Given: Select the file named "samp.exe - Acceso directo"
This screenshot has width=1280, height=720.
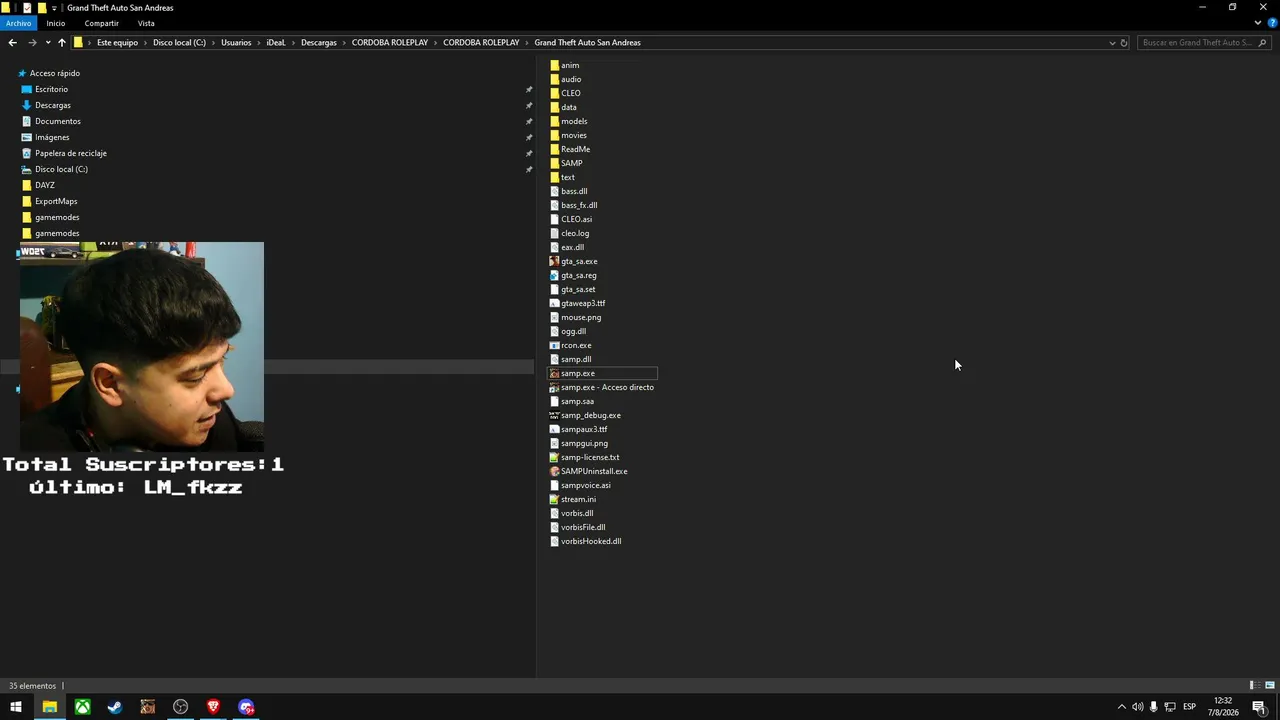Looking at the screenshot, I should point(607,387).
